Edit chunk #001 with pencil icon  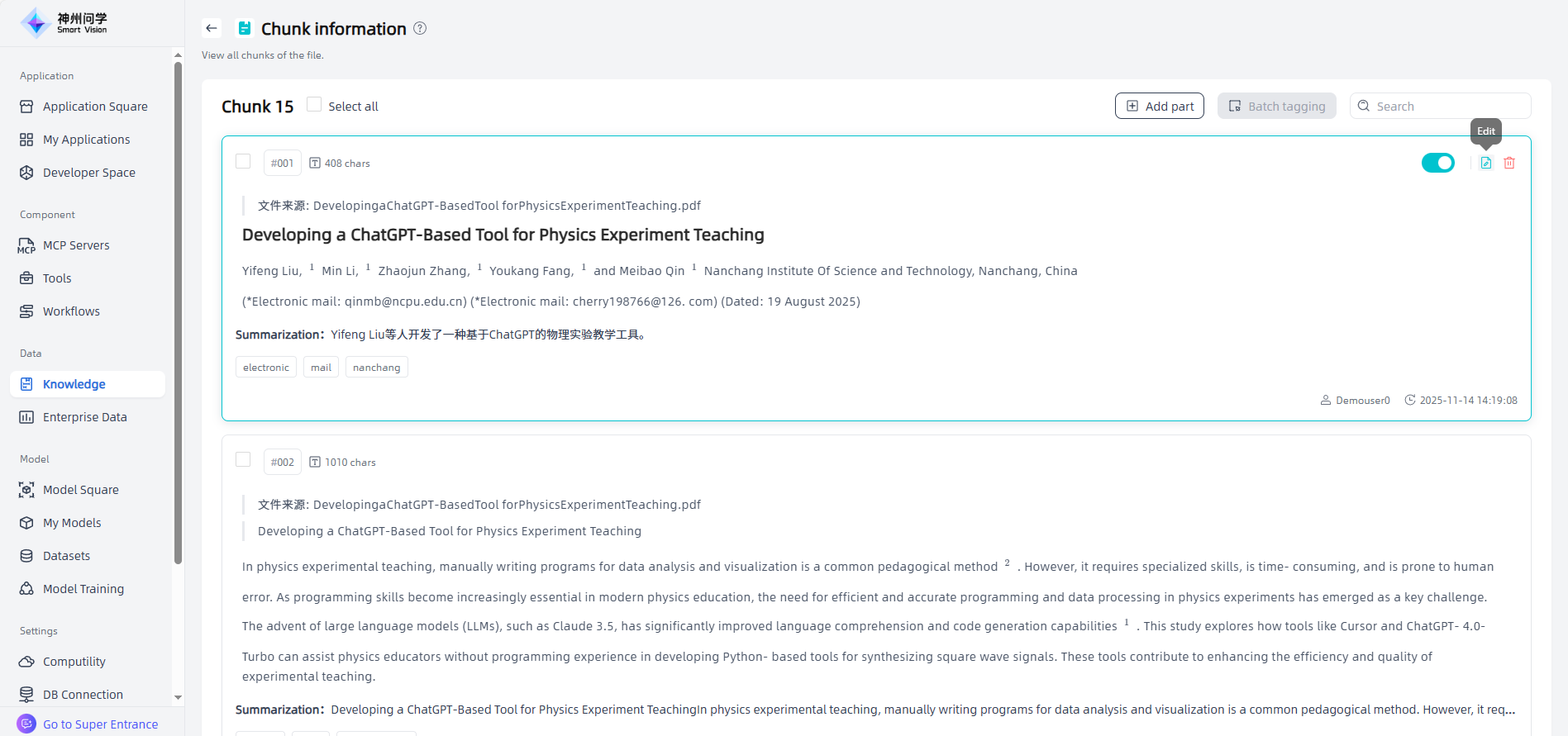pos(1485,163)
